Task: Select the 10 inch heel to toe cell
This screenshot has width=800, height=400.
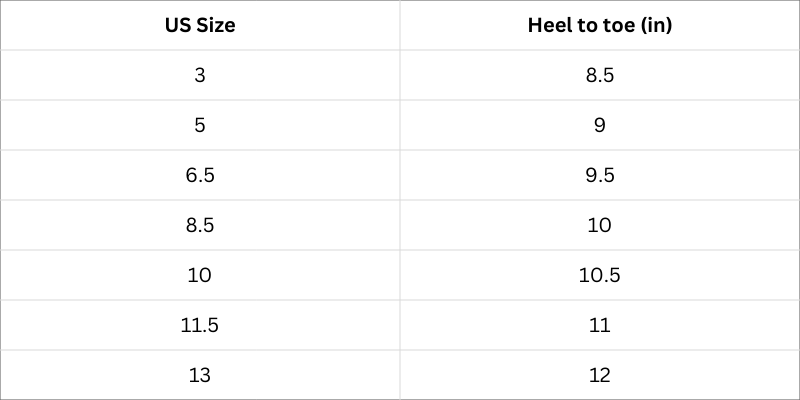Action: coord(600,226)
